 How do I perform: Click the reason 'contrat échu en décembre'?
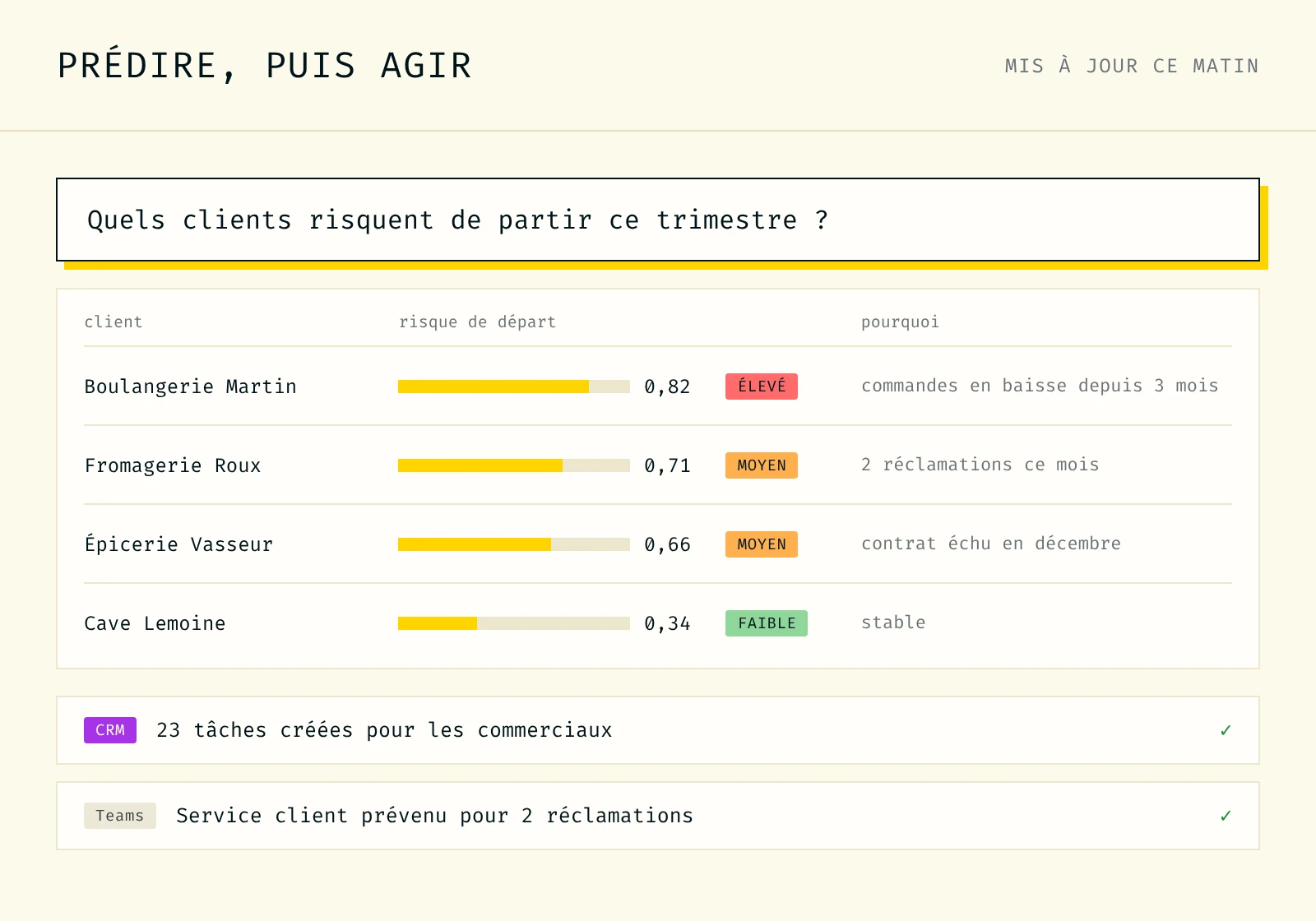[x=991, y=544]
